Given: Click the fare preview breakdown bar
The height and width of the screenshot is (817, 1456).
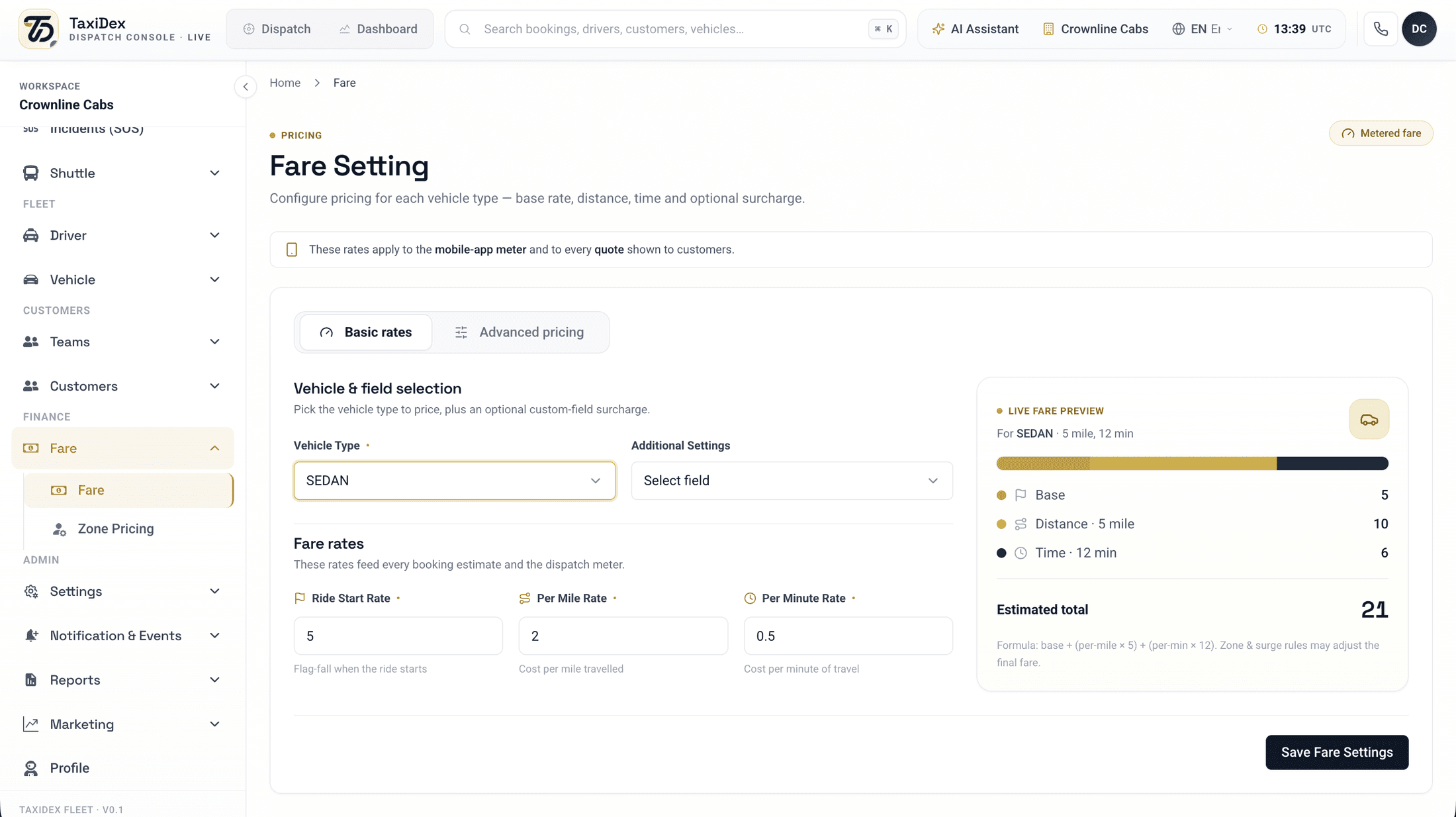Looking at the screenshot, I should point(1192,463).
